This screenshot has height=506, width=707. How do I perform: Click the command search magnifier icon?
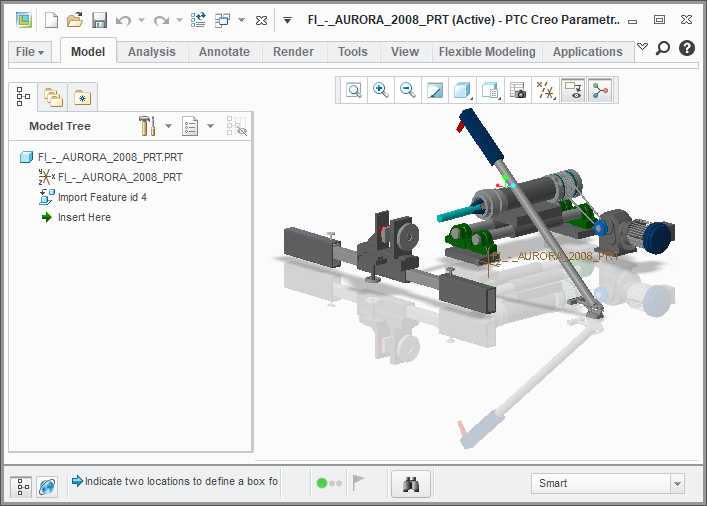pyautogui.click(x=663, y=48)
